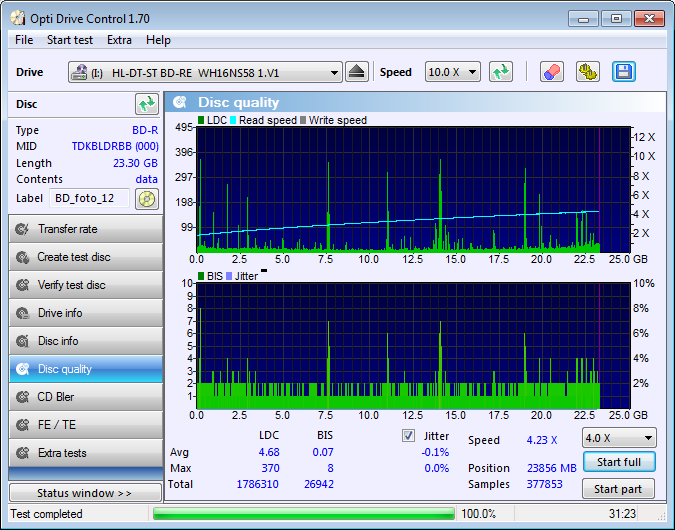Click the Disc quality header disc icon
This screenshot has width=675, height=530.
tap(180, 102)
